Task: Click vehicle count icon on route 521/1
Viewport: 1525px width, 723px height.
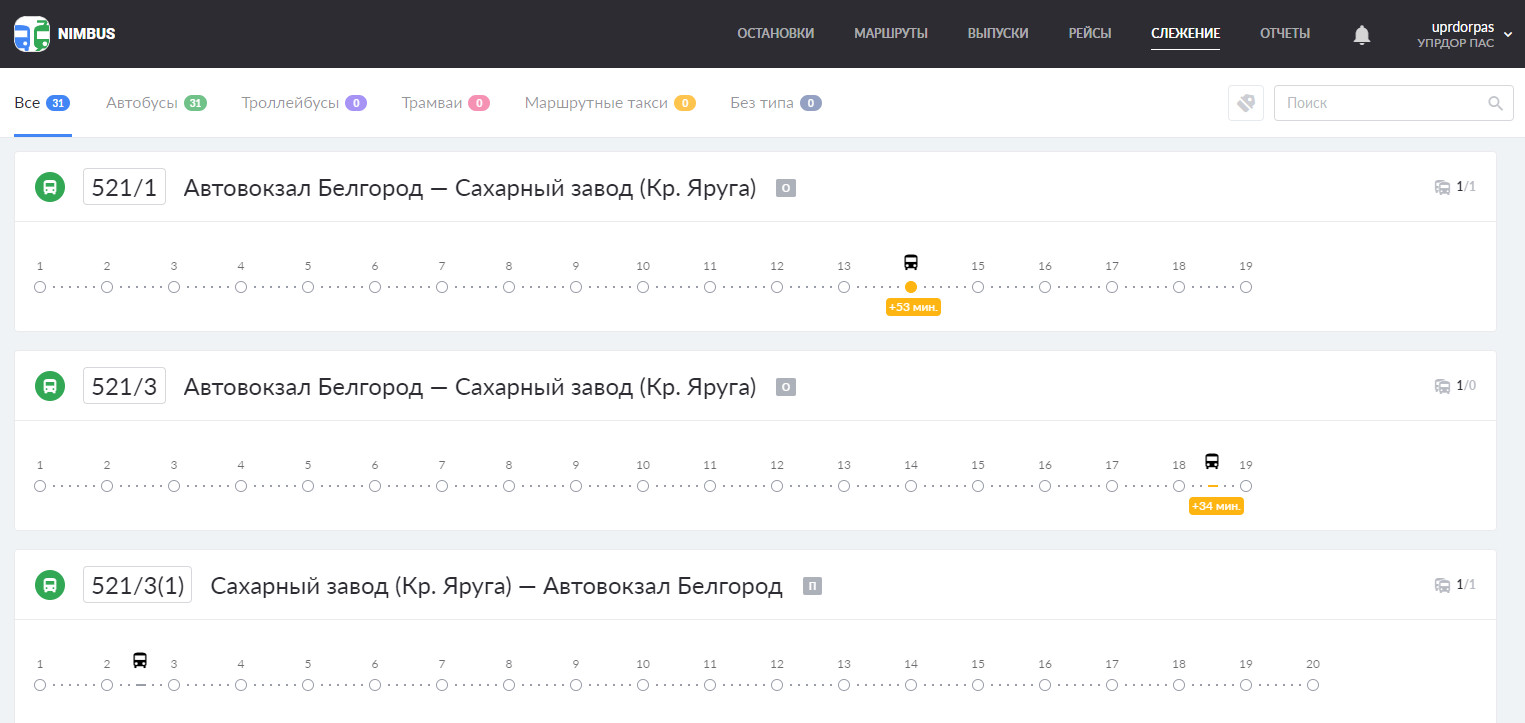Action: point(1443,187)
